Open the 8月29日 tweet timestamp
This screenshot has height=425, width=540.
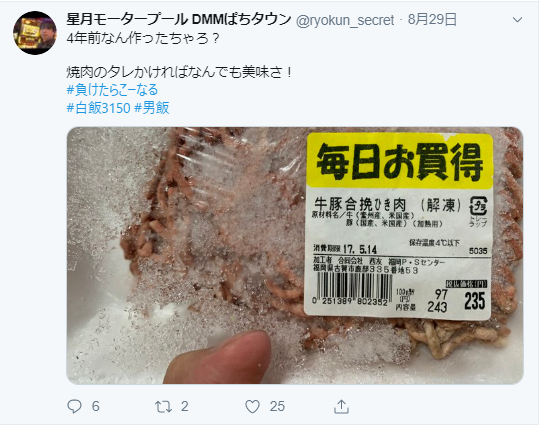[432, 20]
